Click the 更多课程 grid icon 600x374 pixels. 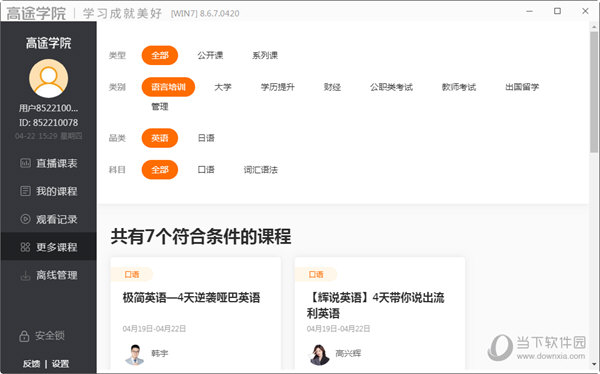(x=25, y=247)
